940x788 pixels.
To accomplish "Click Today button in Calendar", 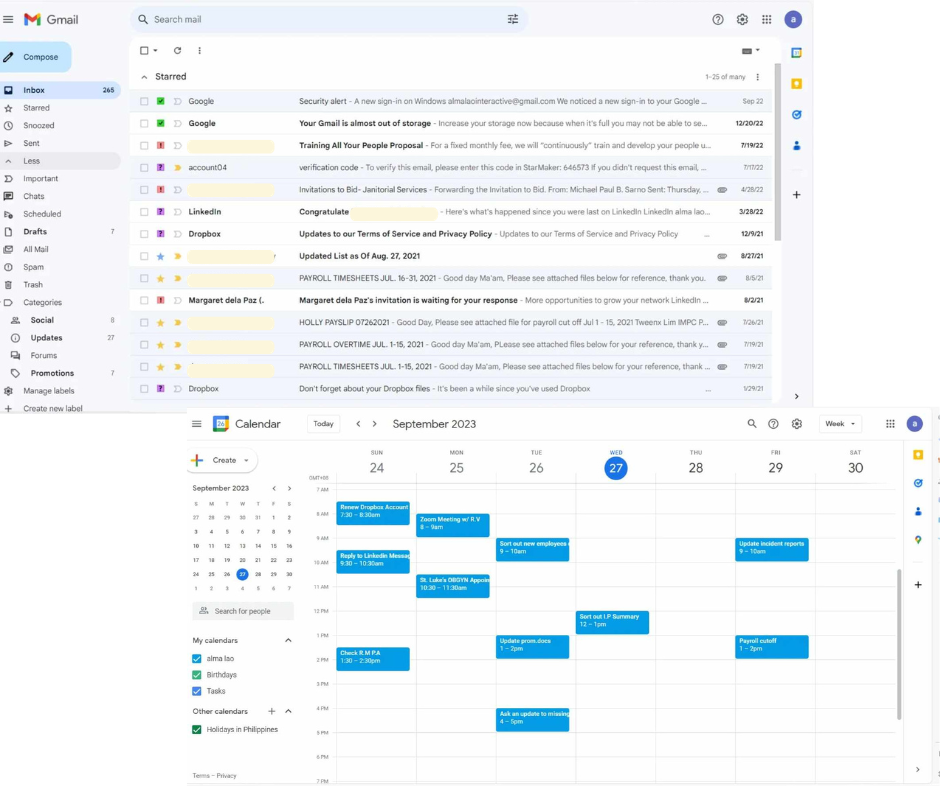I will 323,424.
